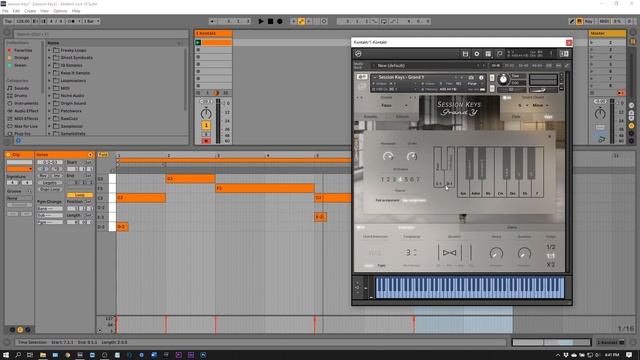Toggle the Fold button in piano roll
The width and height of the screenshot is (640, 360).
[103, 155]
